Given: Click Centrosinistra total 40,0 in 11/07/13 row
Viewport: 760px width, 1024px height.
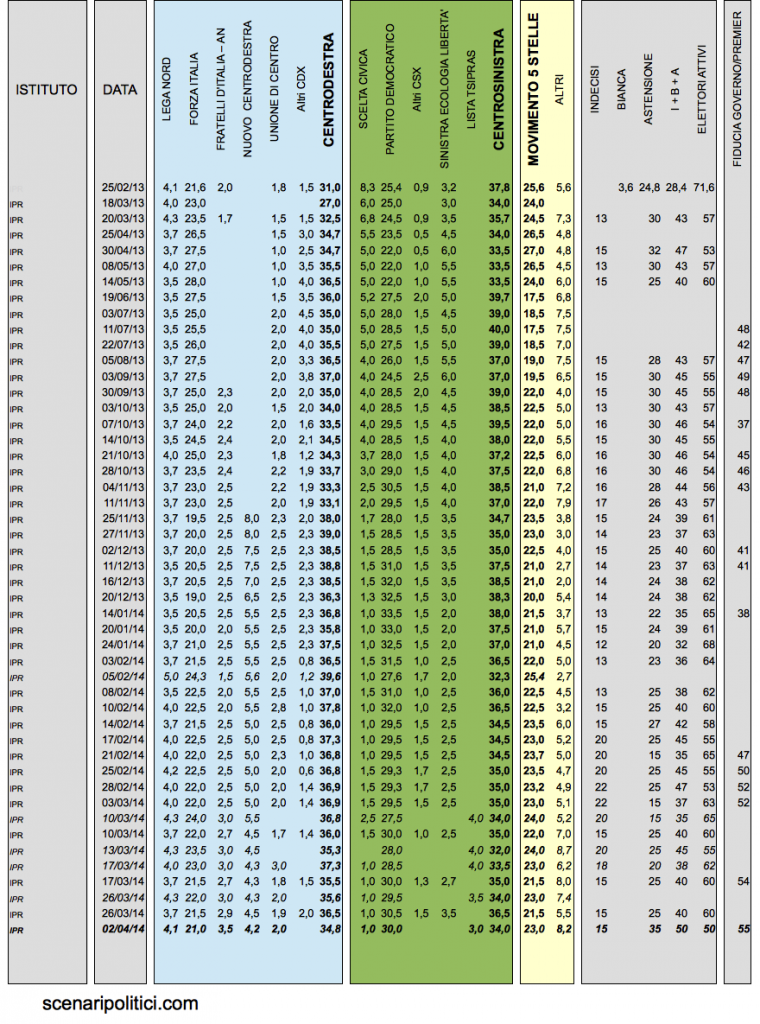Looking at the screenshot, I should [x=499, y=329].
